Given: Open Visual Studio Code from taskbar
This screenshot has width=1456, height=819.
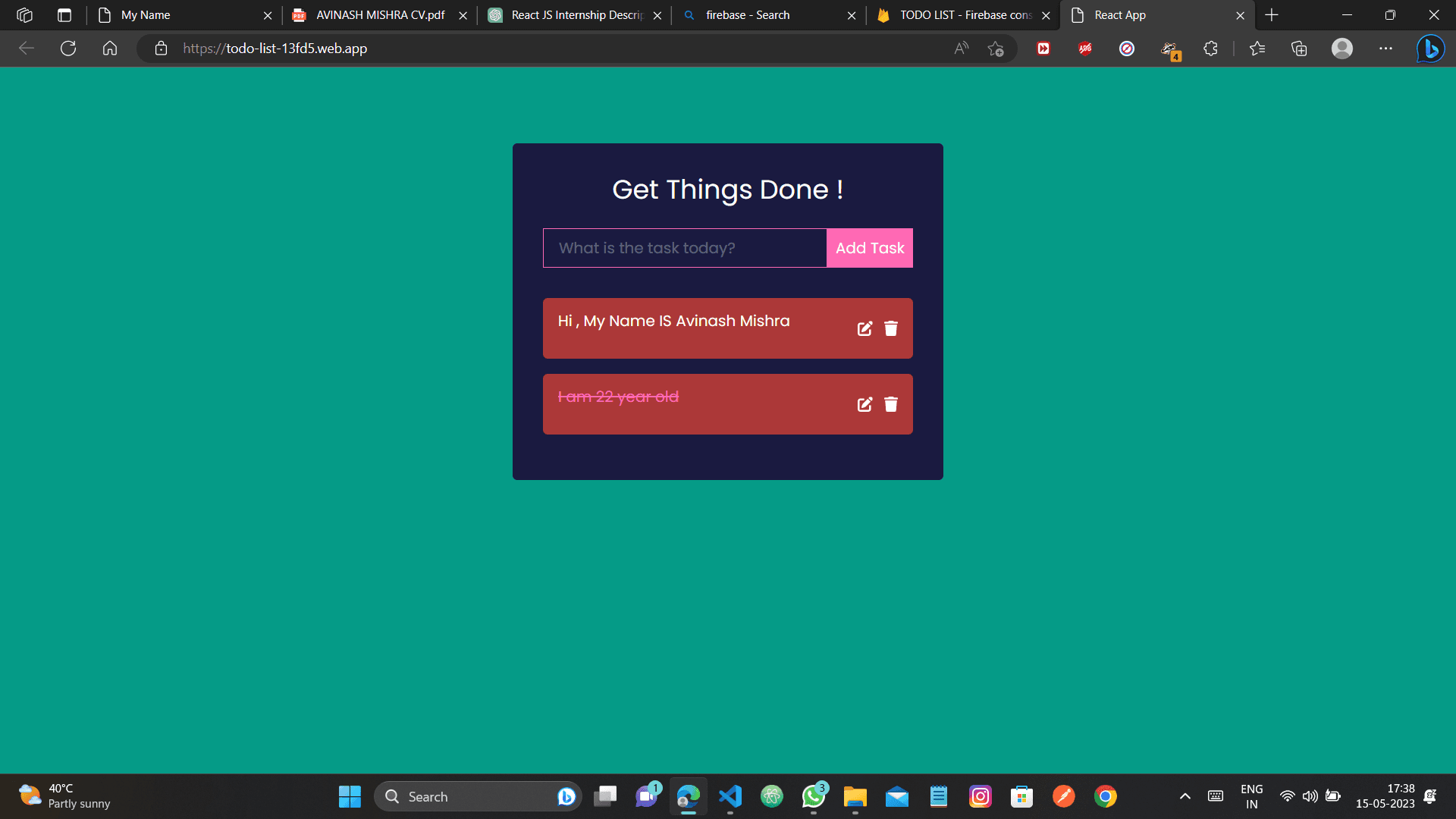Looking at the screenshot, I should [x=730, y=796].
